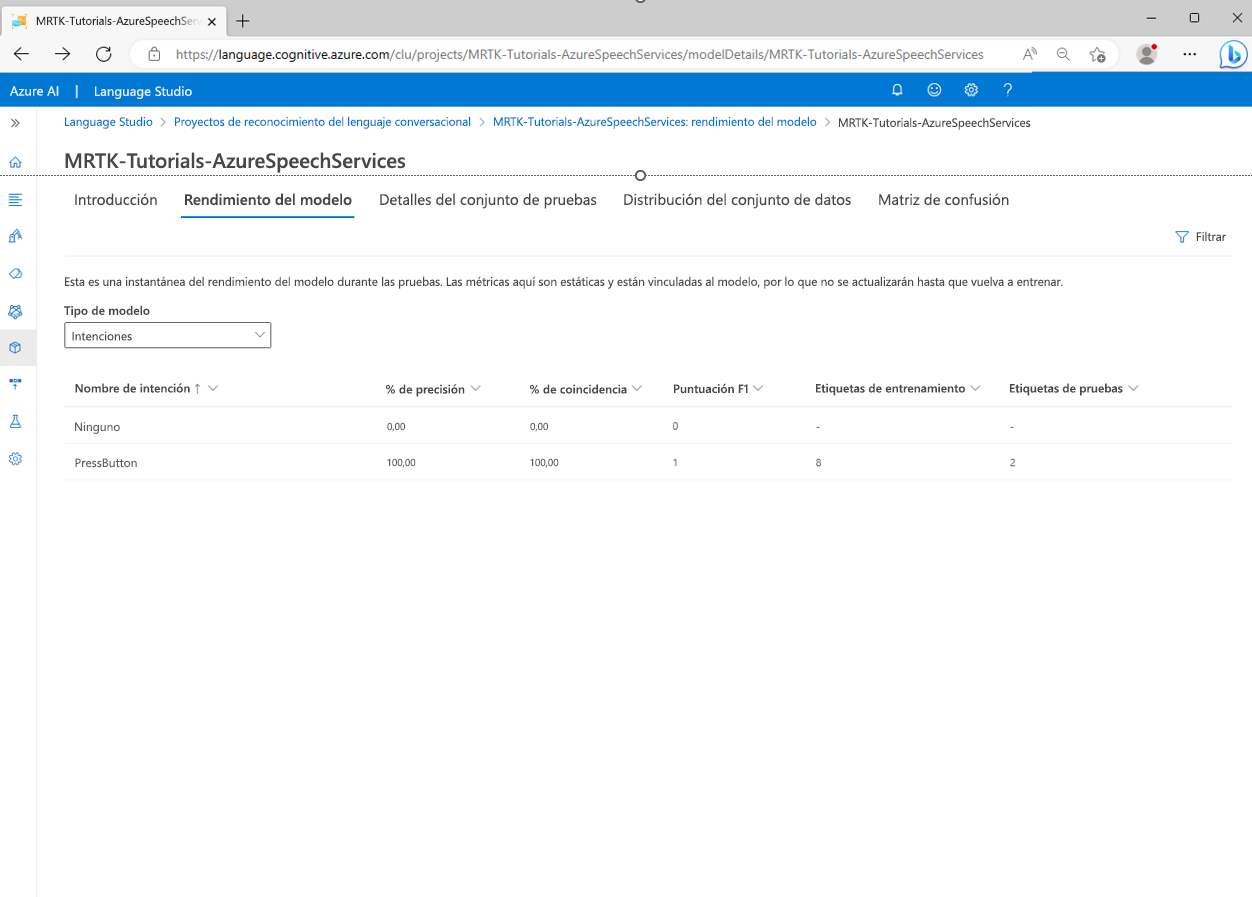Switch to Detalles del conjunto de pruebas tab

click(x=488, y=200)
